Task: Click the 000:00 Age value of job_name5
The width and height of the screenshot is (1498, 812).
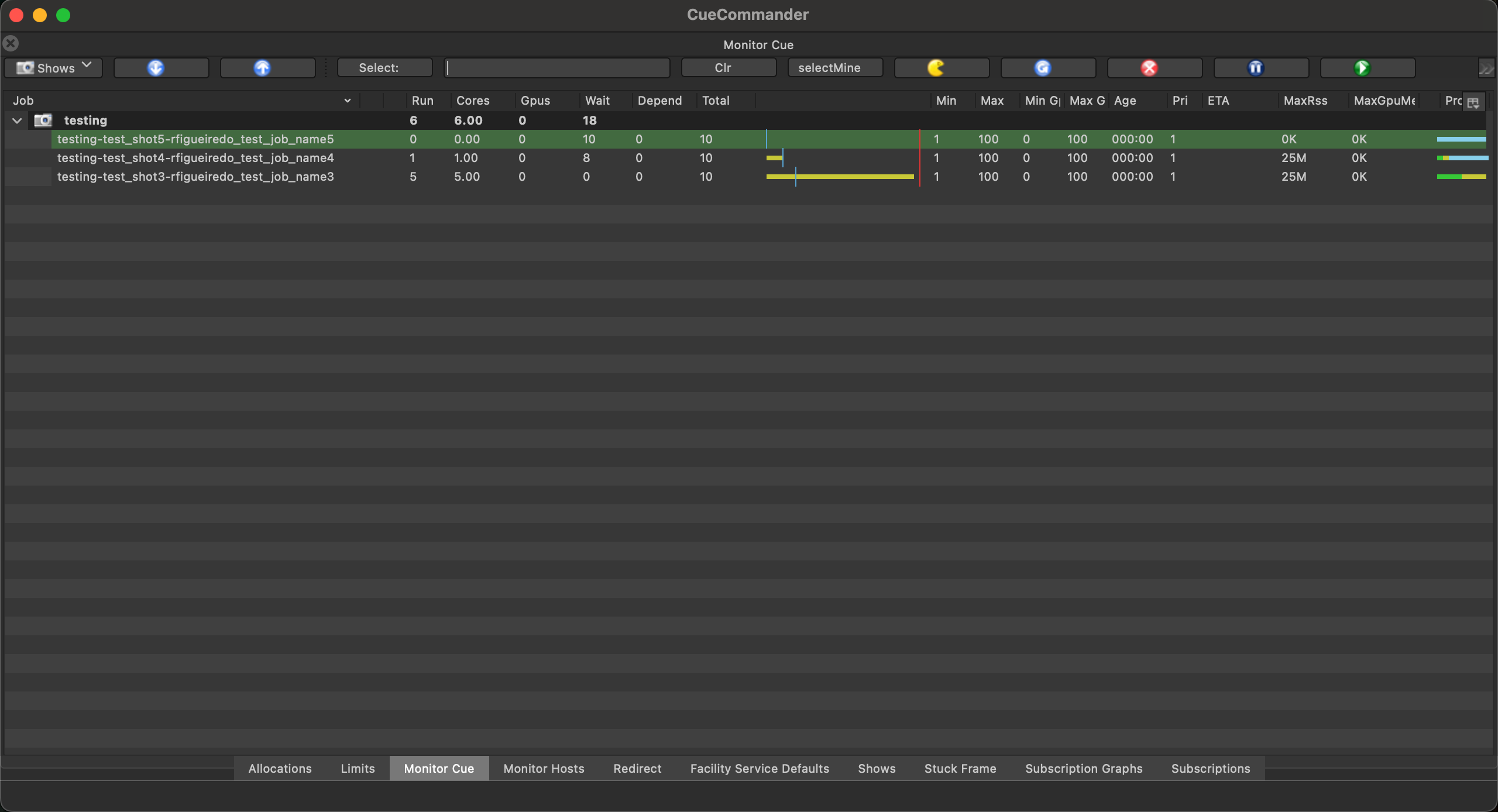Action: (1132, 139)
